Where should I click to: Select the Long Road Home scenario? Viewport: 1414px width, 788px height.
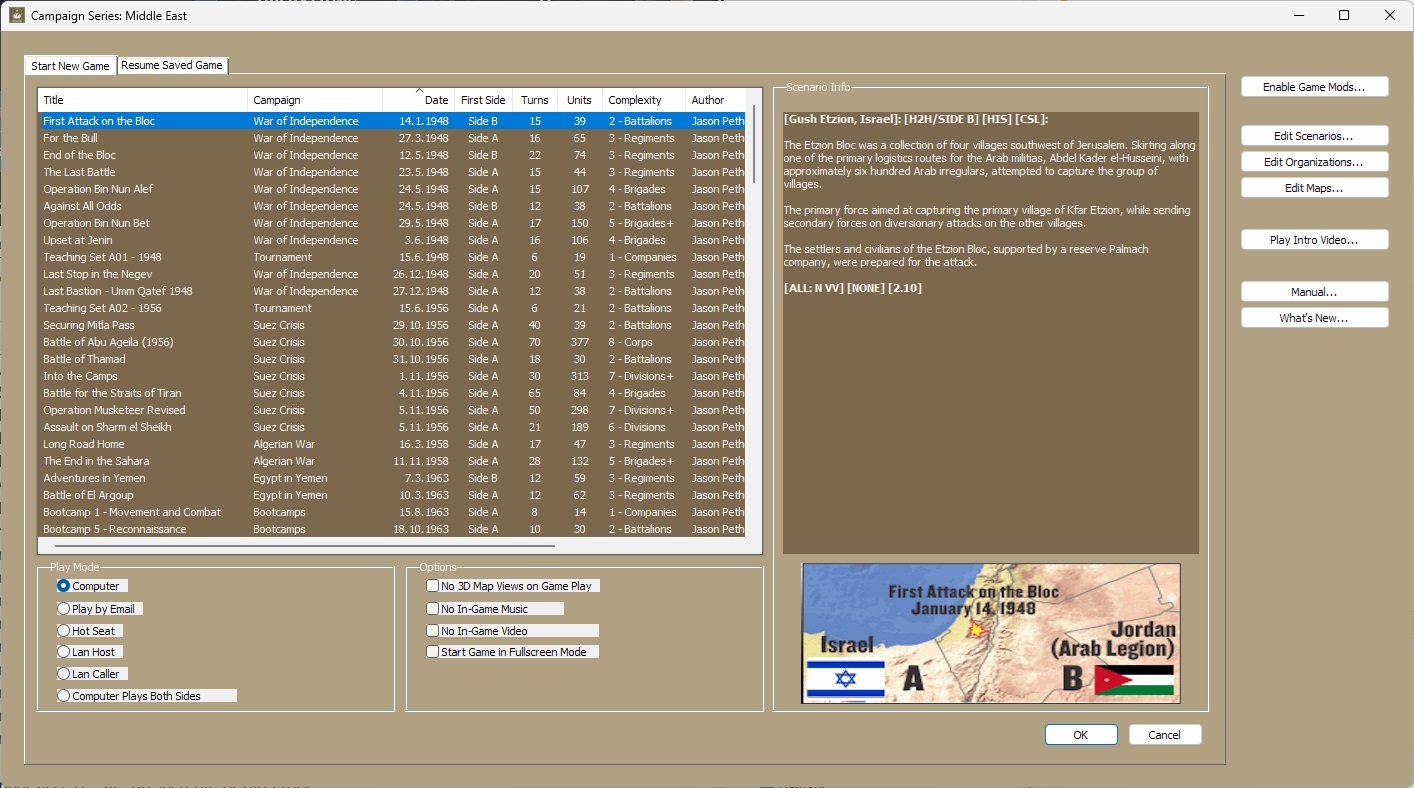click(x=391, y=444)
